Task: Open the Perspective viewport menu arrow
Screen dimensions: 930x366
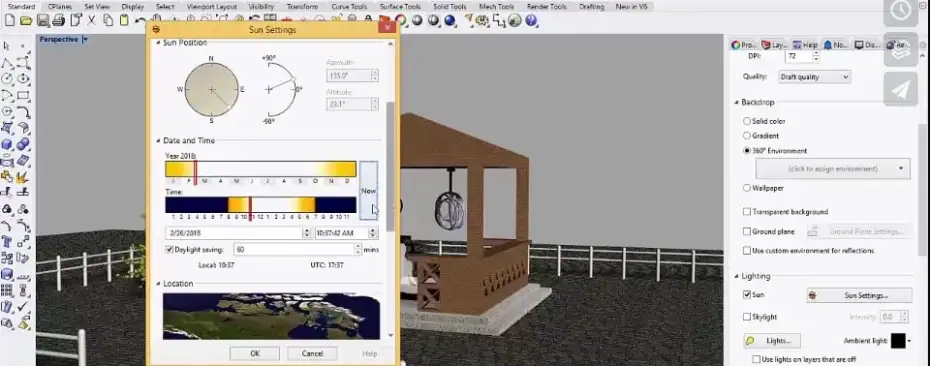Action: point(85,40)
